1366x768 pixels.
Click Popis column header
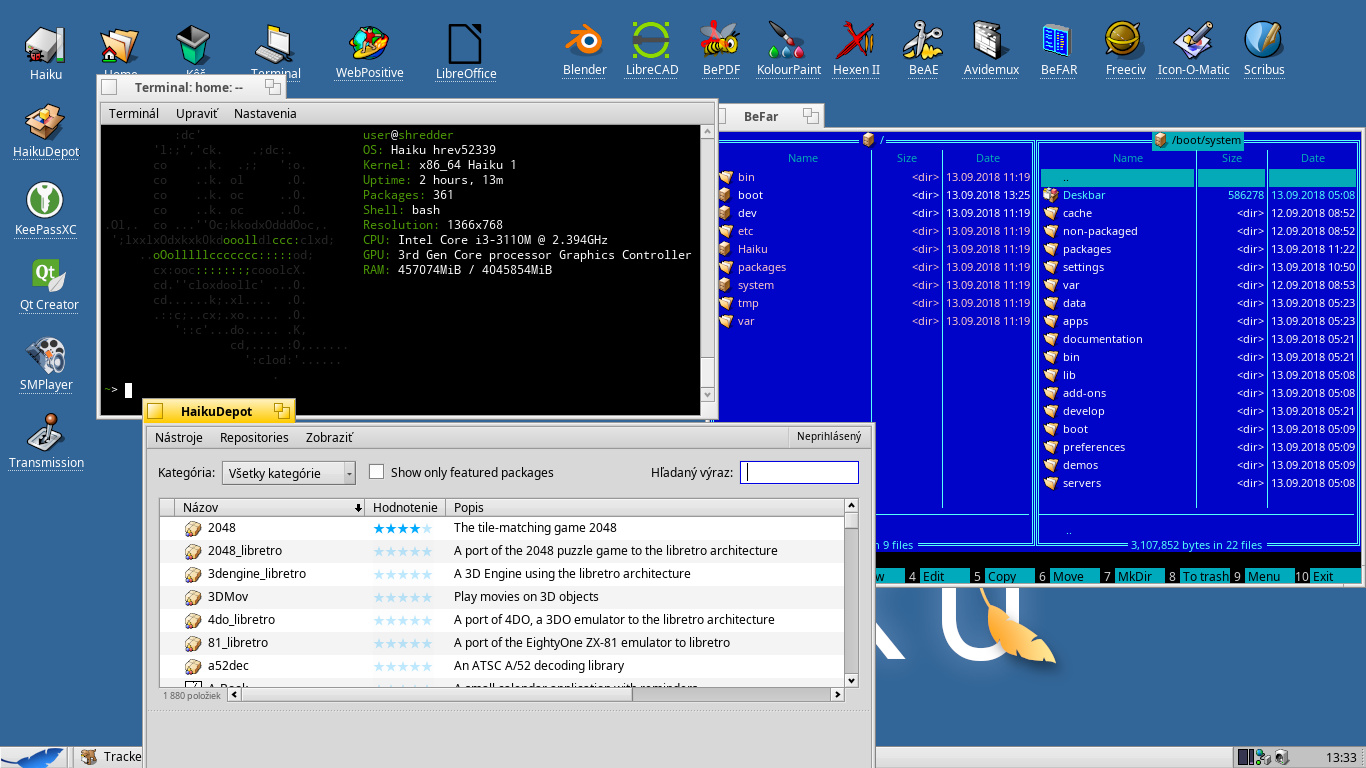tap(645, 507)
